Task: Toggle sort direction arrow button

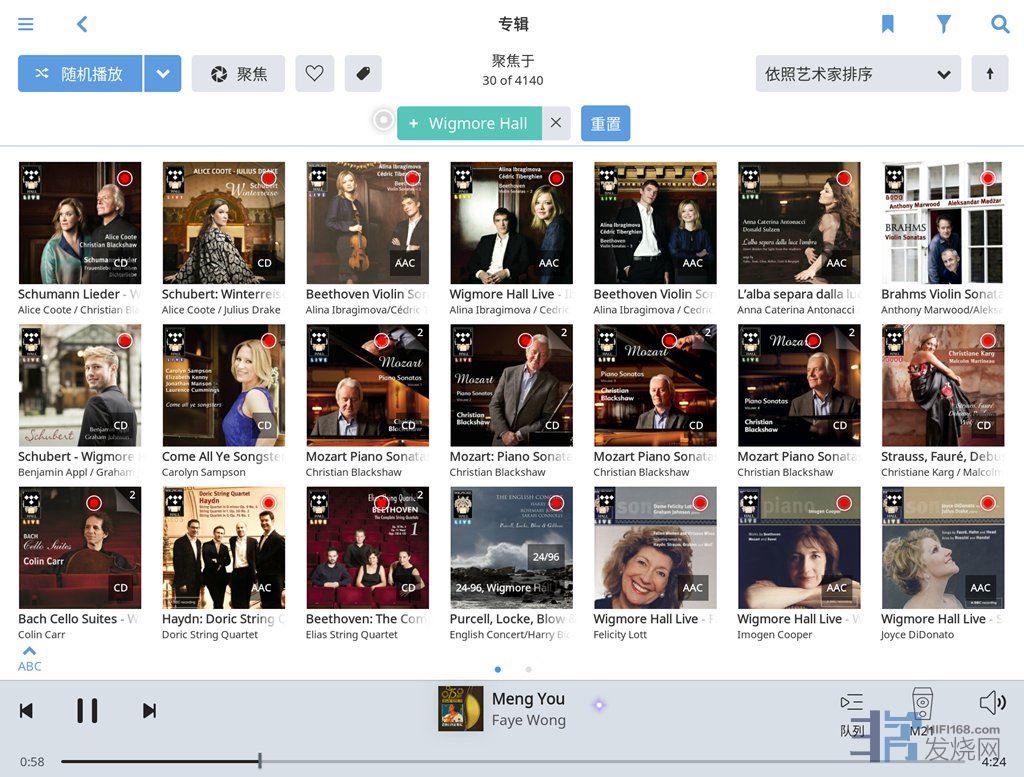Action: [990, 74]
